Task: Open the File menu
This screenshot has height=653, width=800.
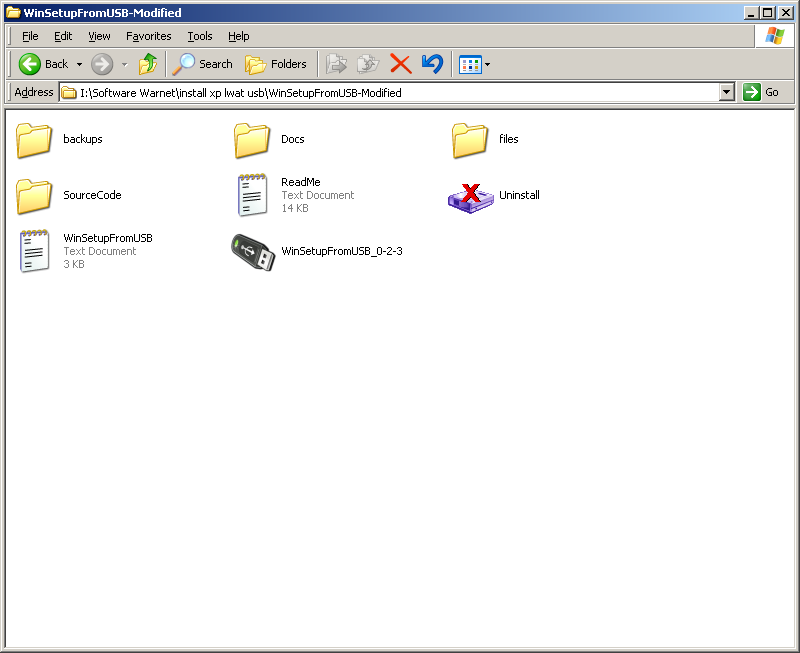Action: 30,36
